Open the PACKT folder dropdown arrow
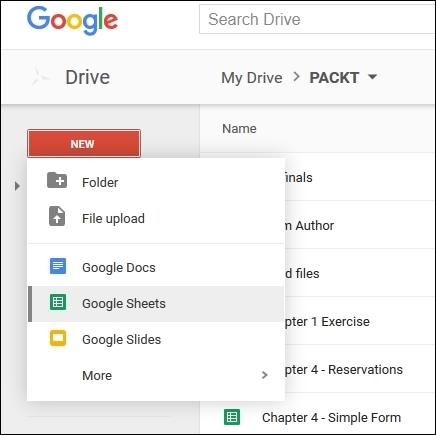 pyautogui.click(x=372, y=77)
